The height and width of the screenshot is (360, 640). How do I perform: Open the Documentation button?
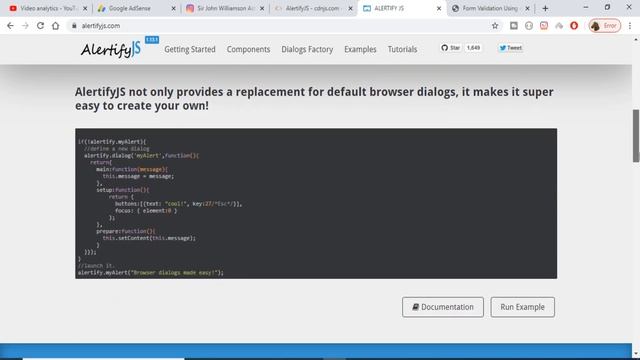click(x=443, y=307)
